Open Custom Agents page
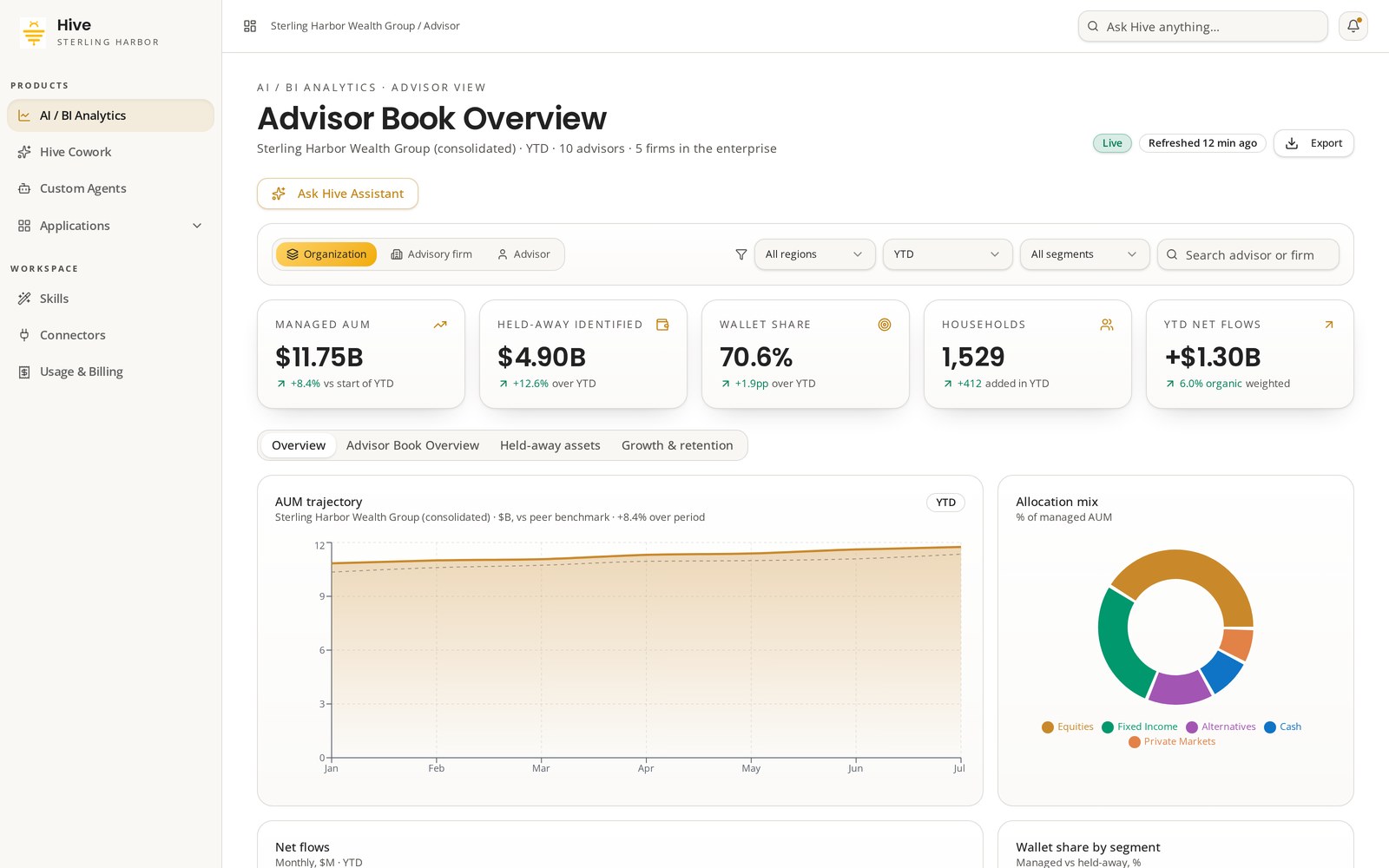 [x=110, y=188]
